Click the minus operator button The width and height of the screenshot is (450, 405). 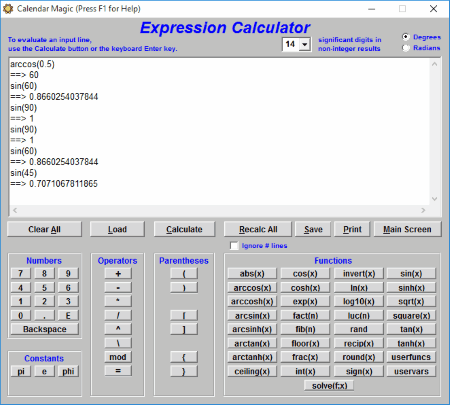point(118,287)
